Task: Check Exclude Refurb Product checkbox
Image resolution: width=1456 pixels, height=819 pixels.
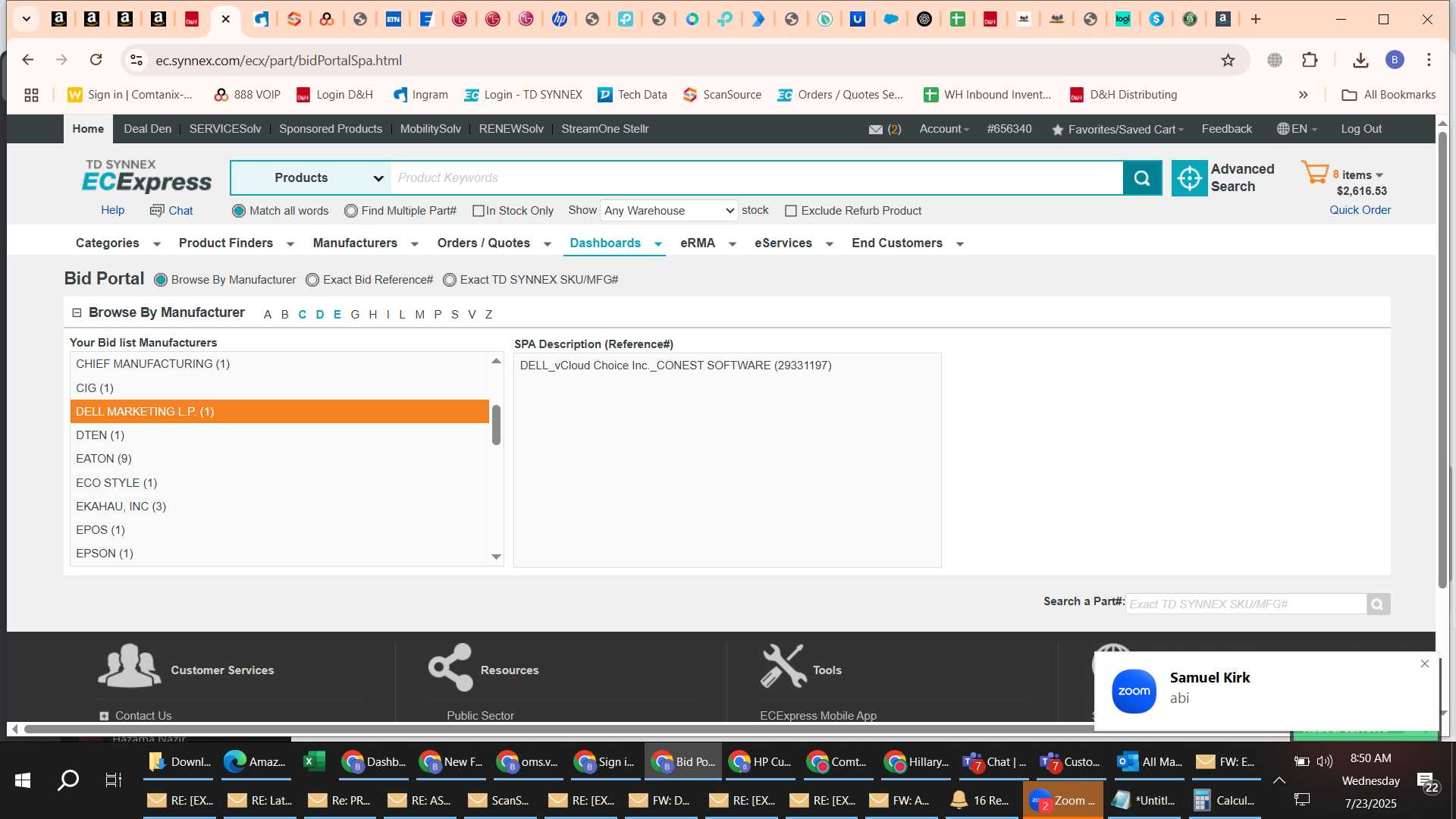Action: pos(791,211)
